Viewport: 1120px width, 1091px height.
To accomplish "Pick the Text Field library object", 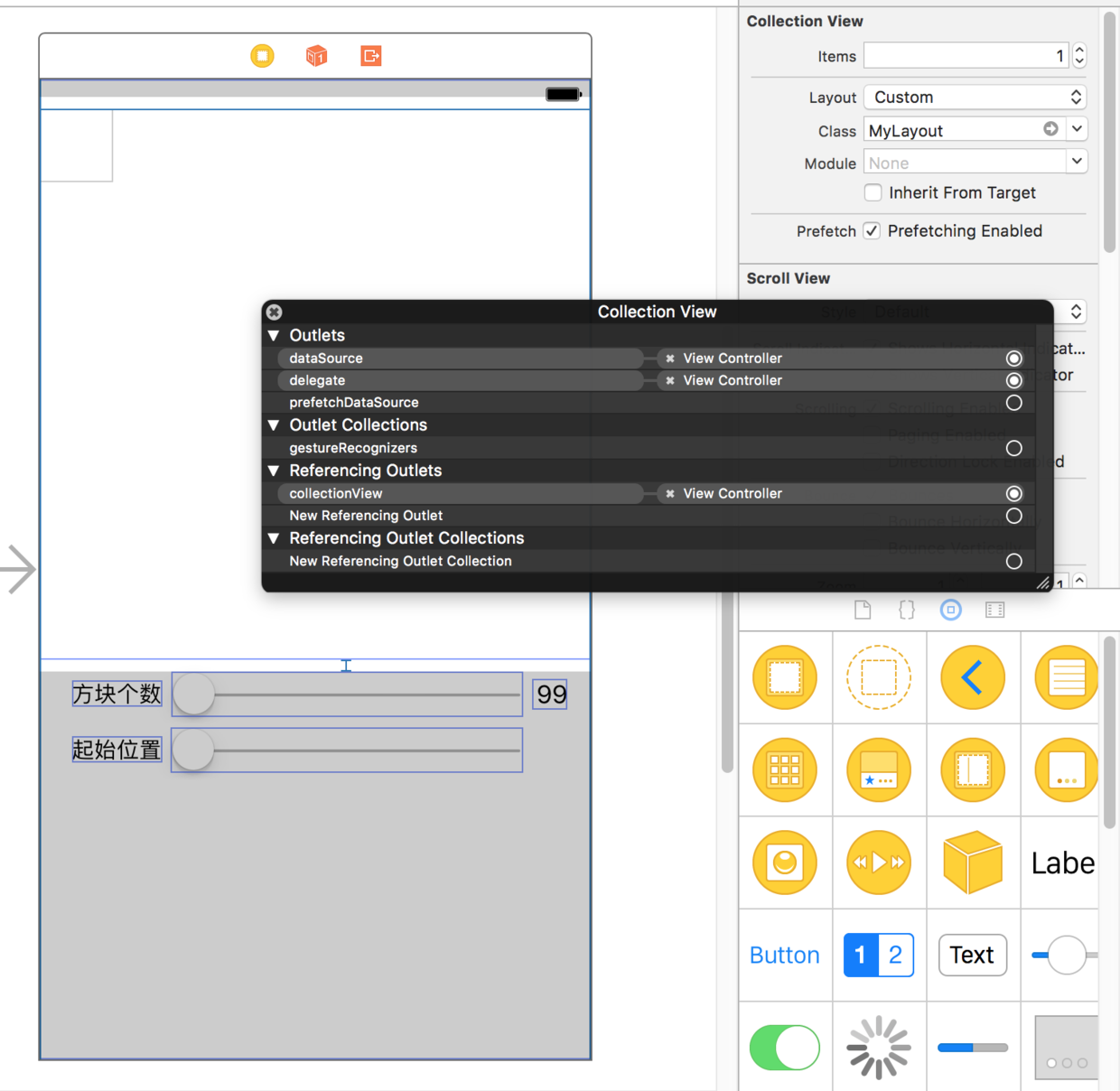I will (973, 955).
